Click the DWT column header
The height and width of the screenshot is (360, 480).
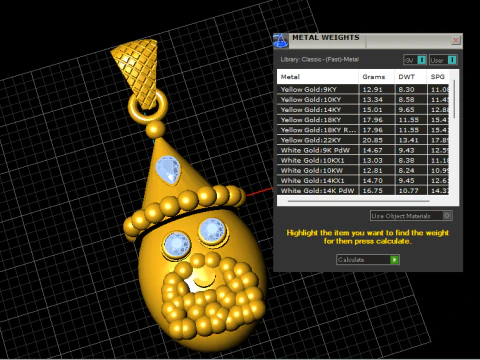[410, 77]
